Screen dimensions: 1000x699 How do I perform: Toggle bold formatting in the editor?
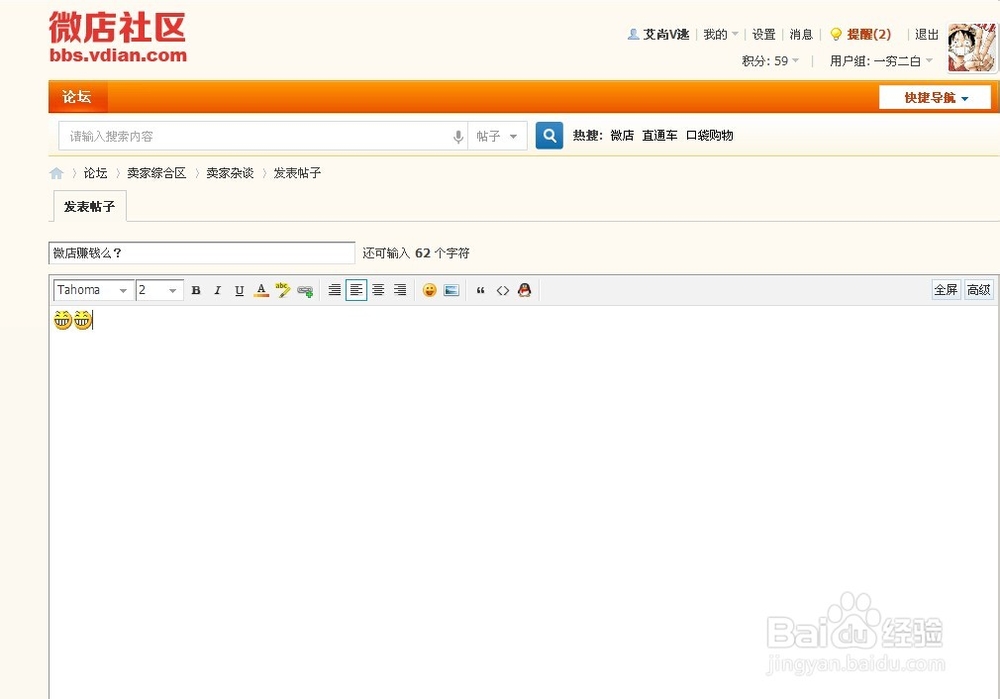click(196, 290)
